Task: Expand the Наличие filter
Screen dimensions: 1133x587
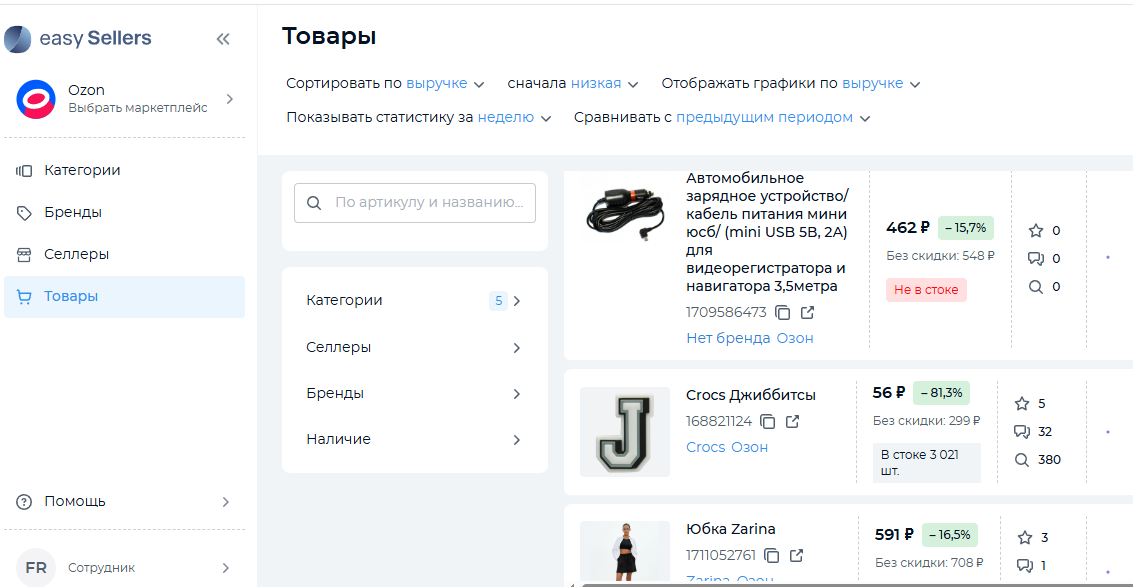Action: coord(414,439)
